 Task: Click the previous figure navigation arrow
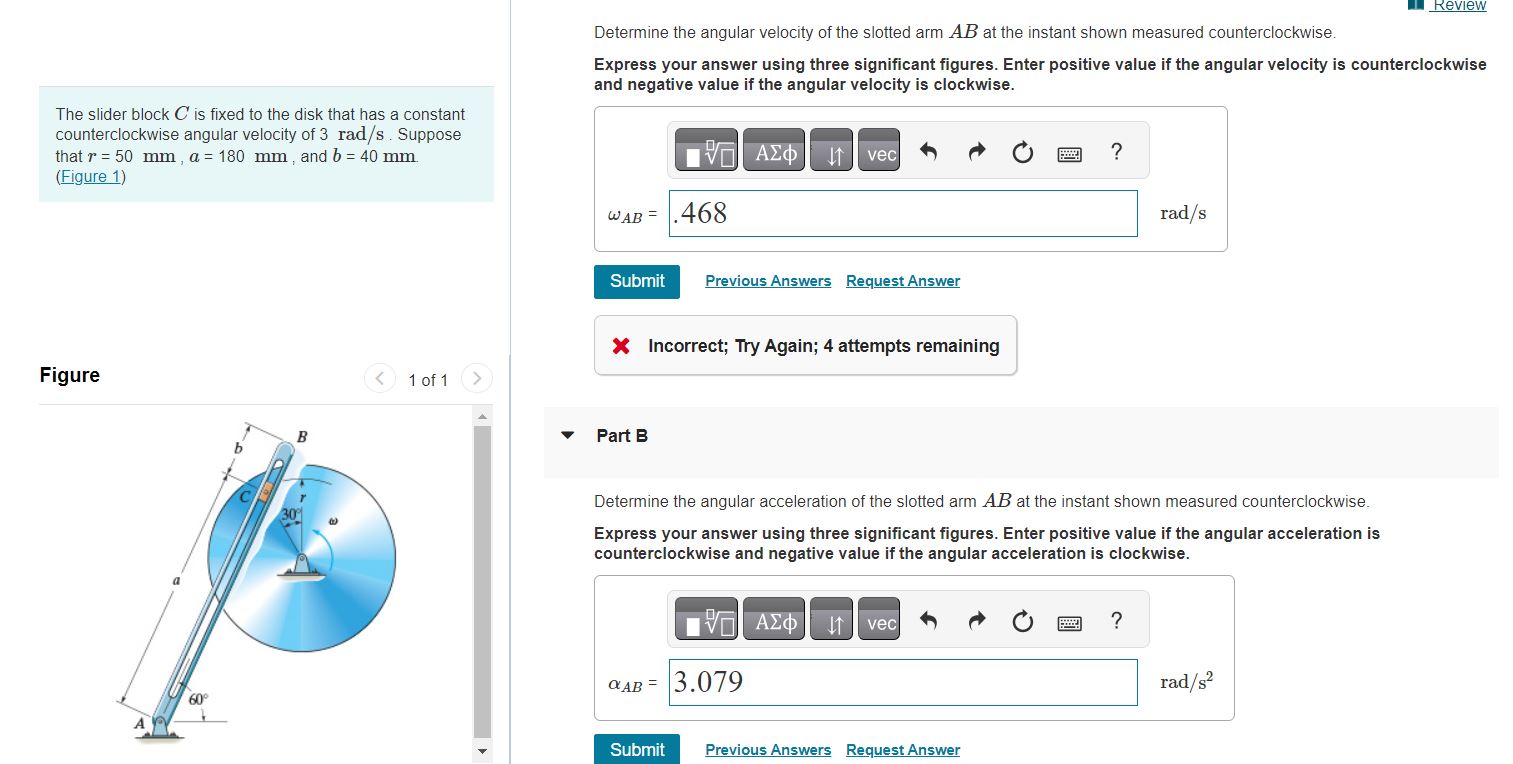(x=380, y=379)
